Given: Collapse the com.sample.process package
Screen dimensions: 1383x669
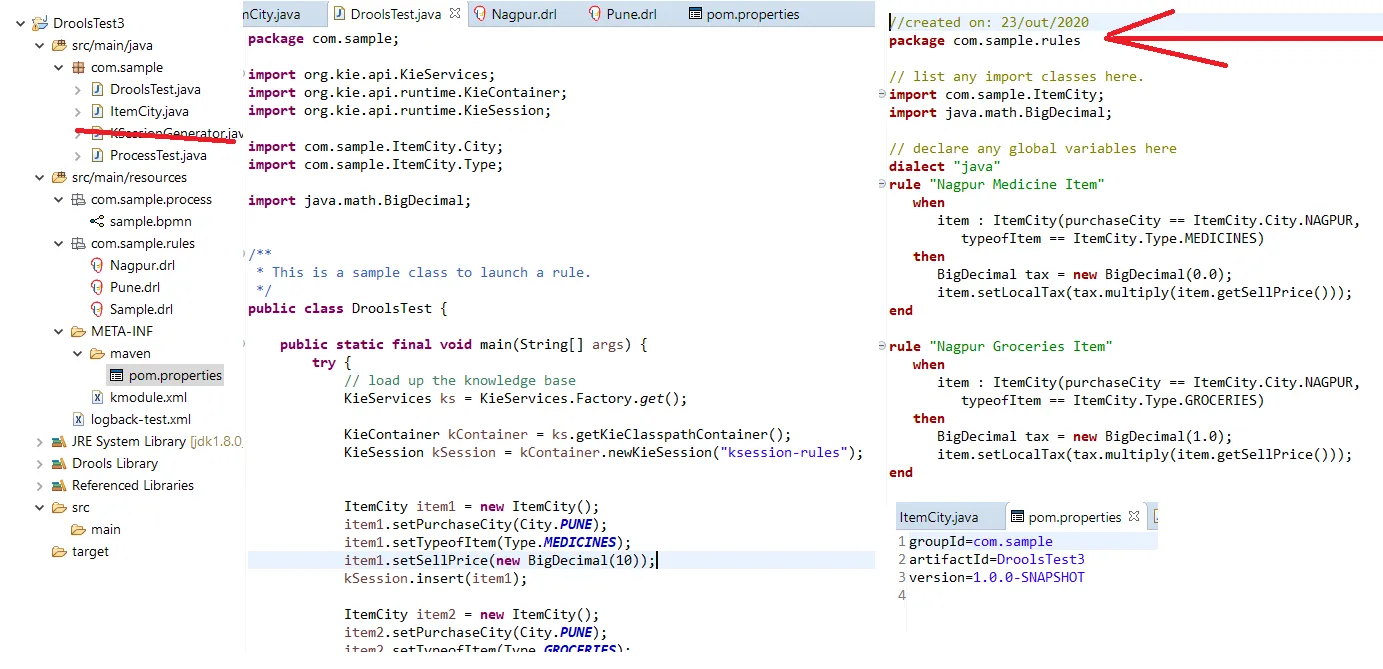Looking at the screenshot, I should coord(59,199).
